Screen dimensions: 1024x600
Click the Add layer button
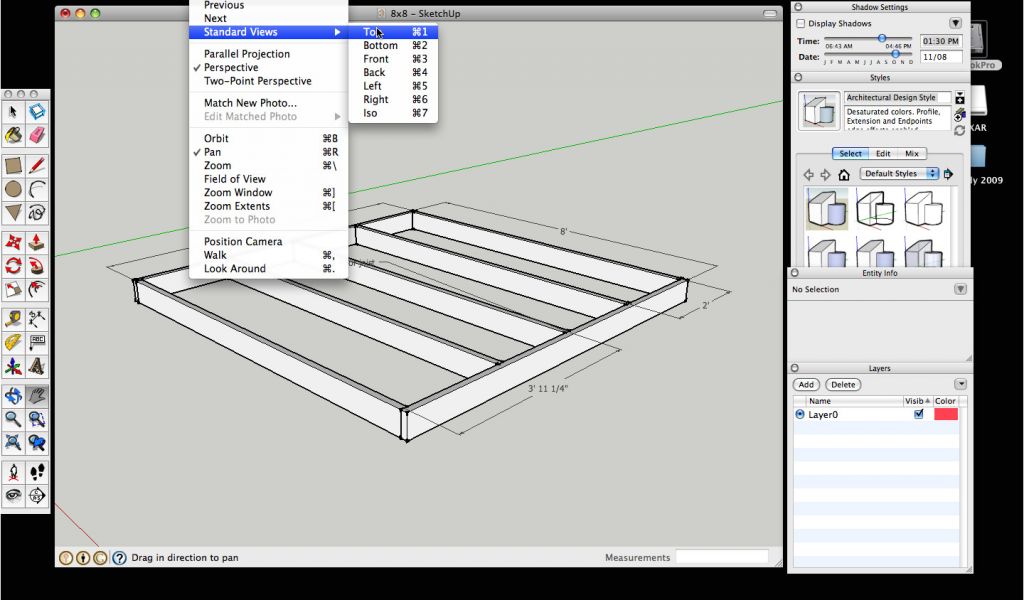(806, 385)
